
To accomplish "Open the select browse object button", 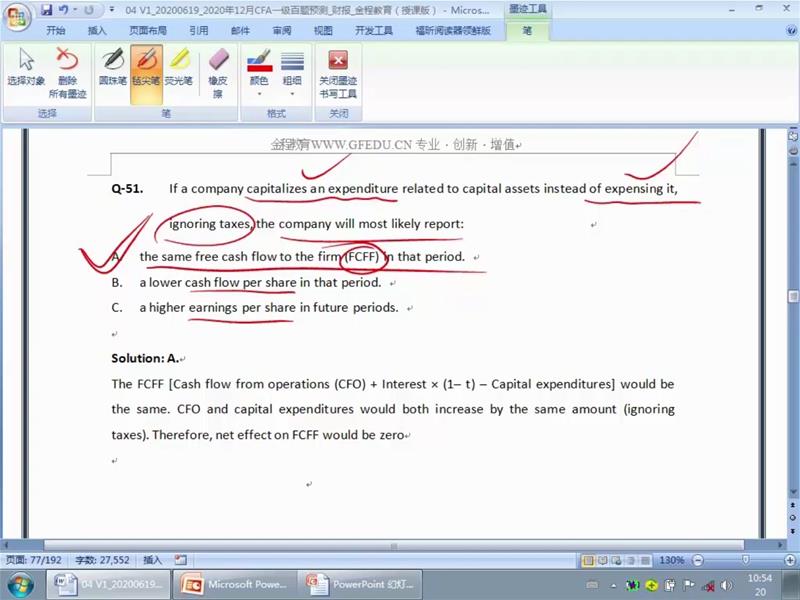I will tap(793, 517).
